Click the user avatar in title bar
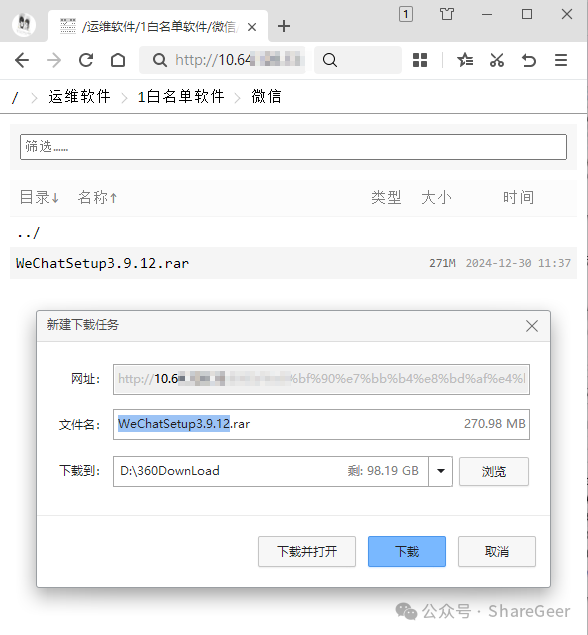 point(24,24)
